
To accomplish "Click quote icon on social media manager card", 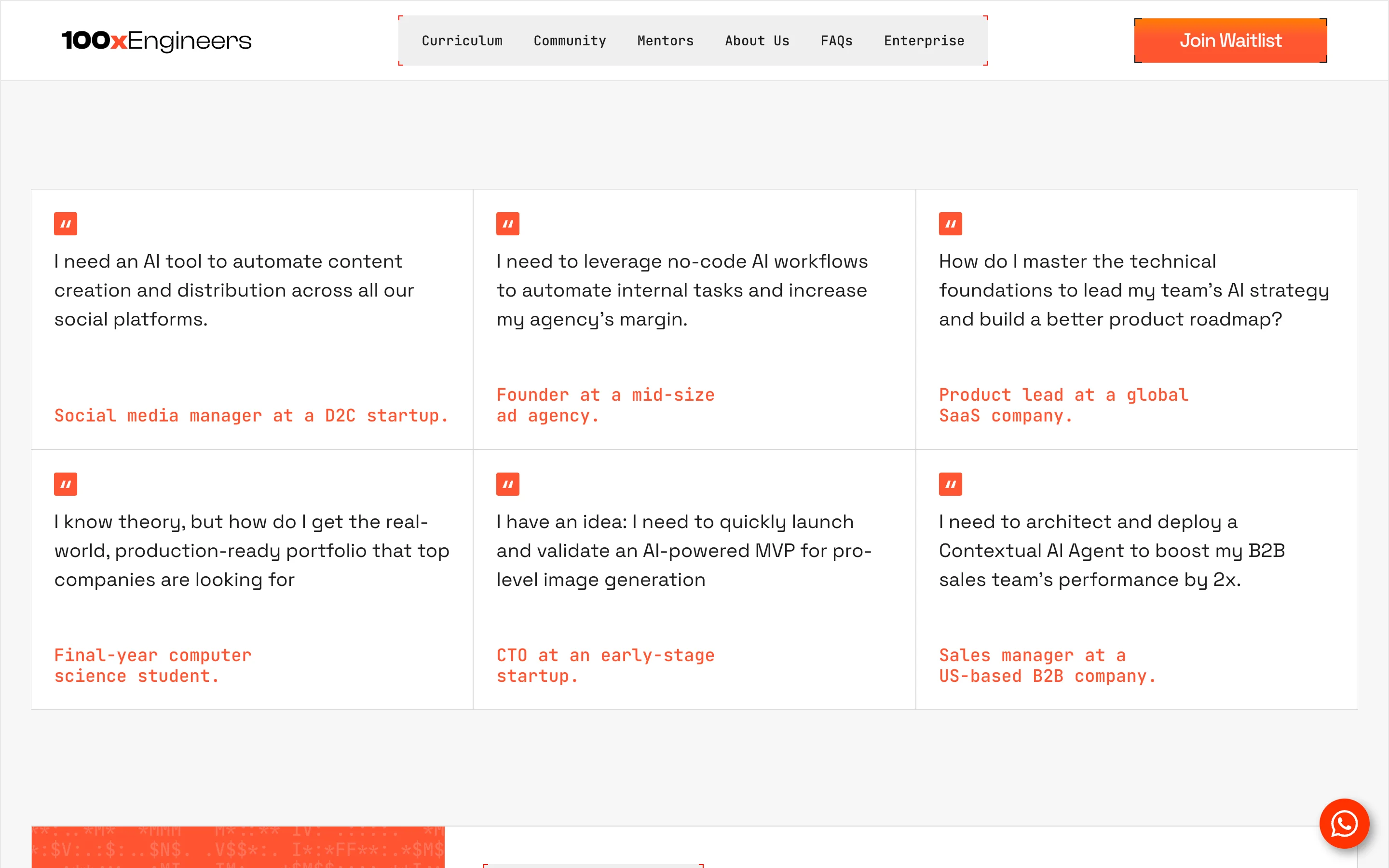I will [66, 224].
